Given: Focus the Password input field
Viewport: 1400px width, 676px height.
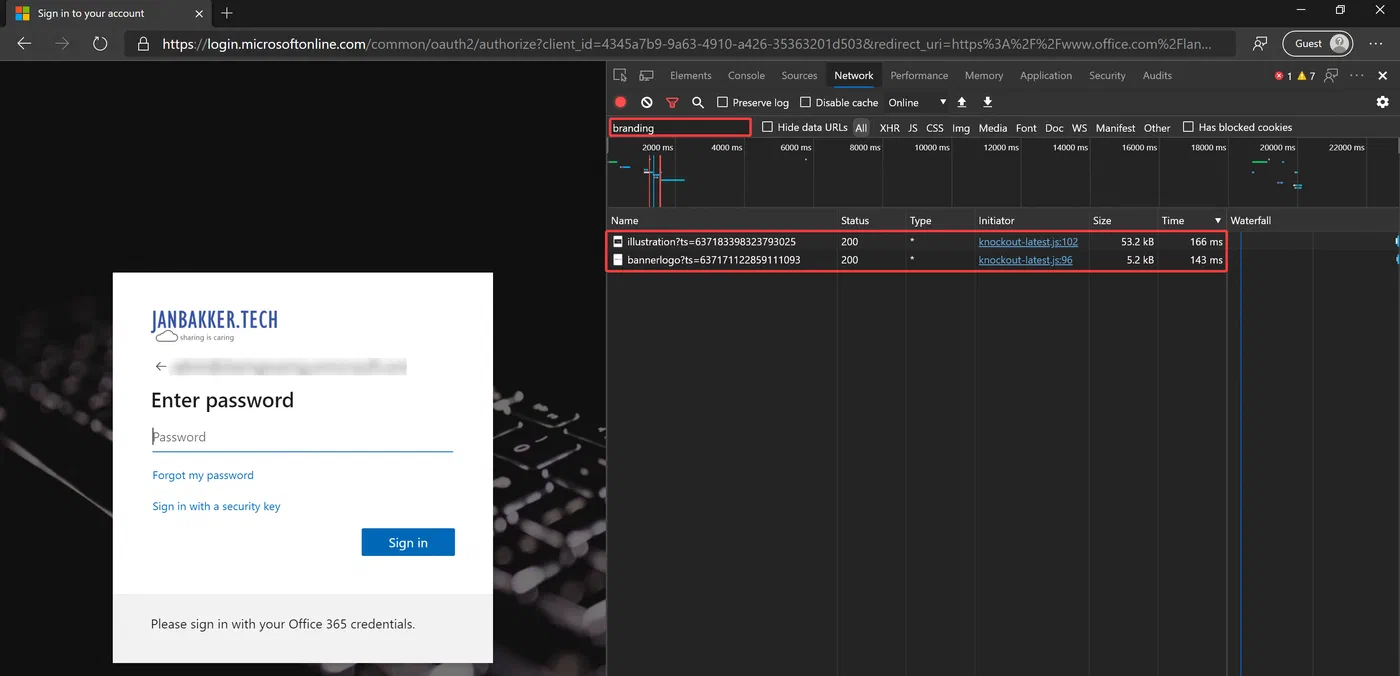Looking at the screenshot, I should click(302, 437).
